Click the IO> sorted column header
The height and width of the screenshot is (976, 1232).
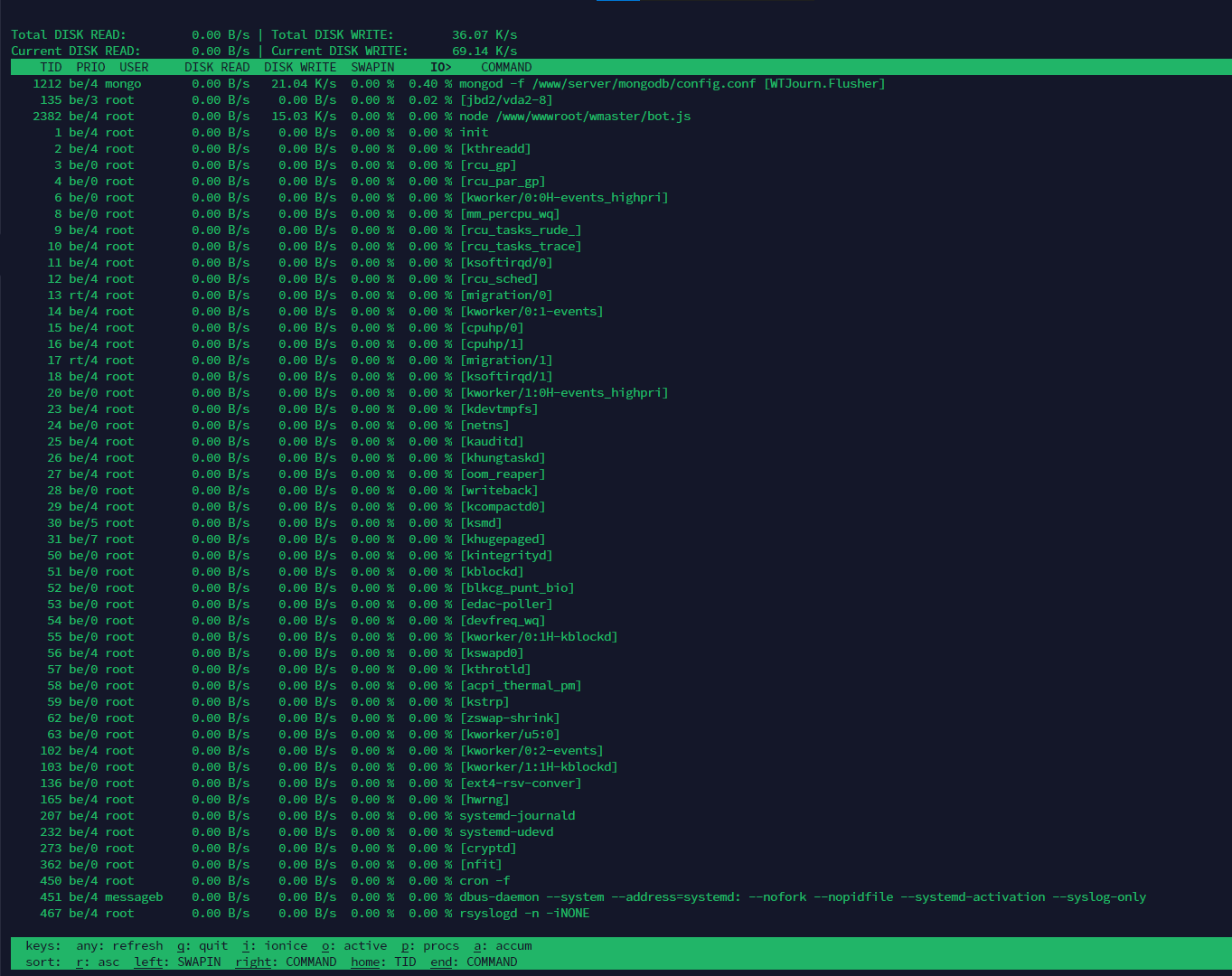(x=440, y=67)
